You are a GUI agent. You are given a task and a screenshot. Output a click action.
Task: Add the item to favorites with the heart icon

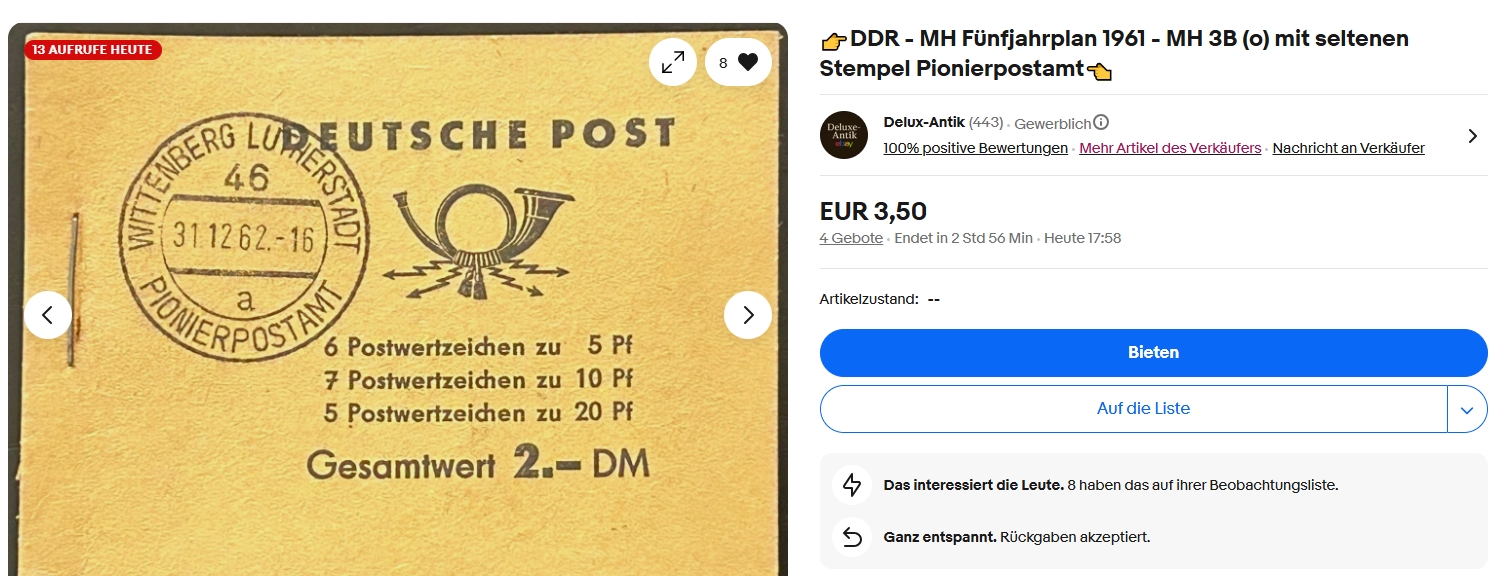click(739, 62)
